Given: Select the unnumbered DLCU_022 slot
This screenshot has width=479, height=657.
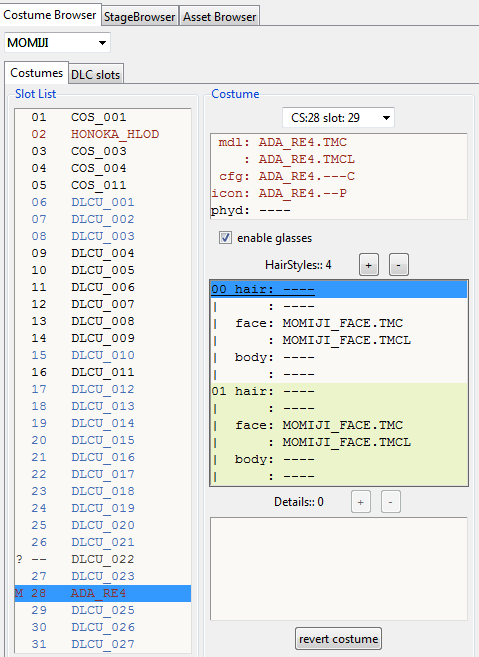Looking at the screenshot, I should 103,559.
